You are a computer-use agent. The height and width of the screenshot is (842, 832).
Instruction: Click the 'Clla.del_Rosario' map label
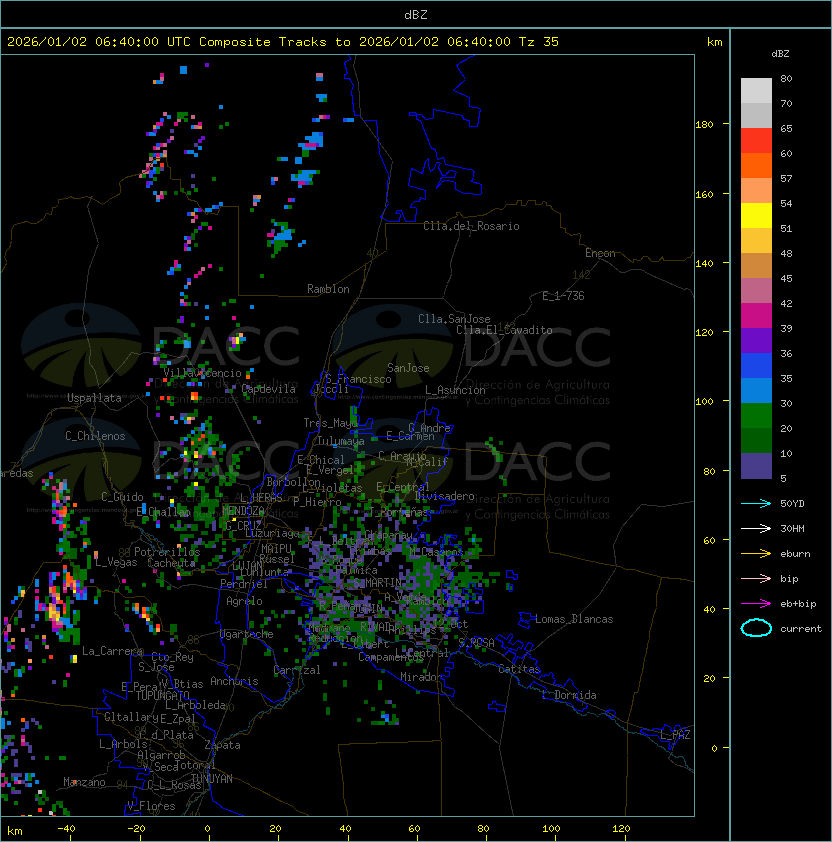[471, 226]
